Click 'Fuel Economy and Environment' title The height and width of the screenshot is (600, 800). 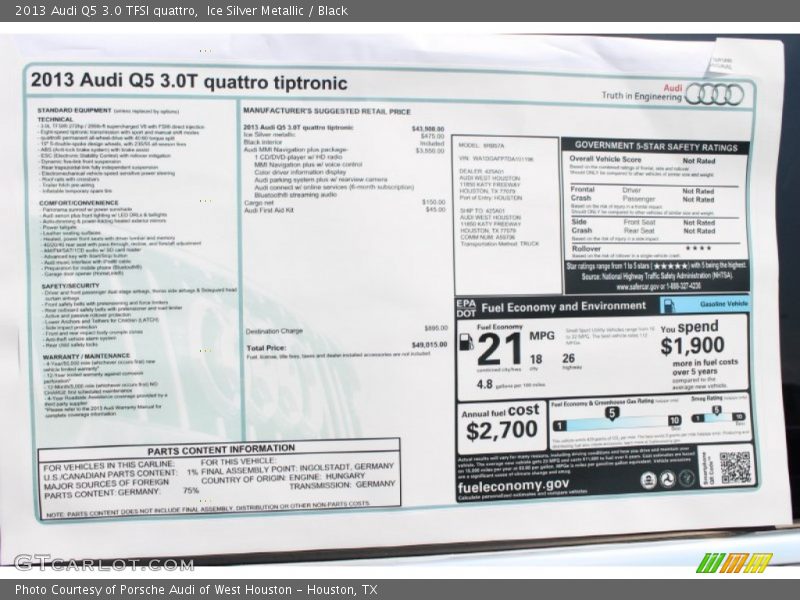click(563, 307)
